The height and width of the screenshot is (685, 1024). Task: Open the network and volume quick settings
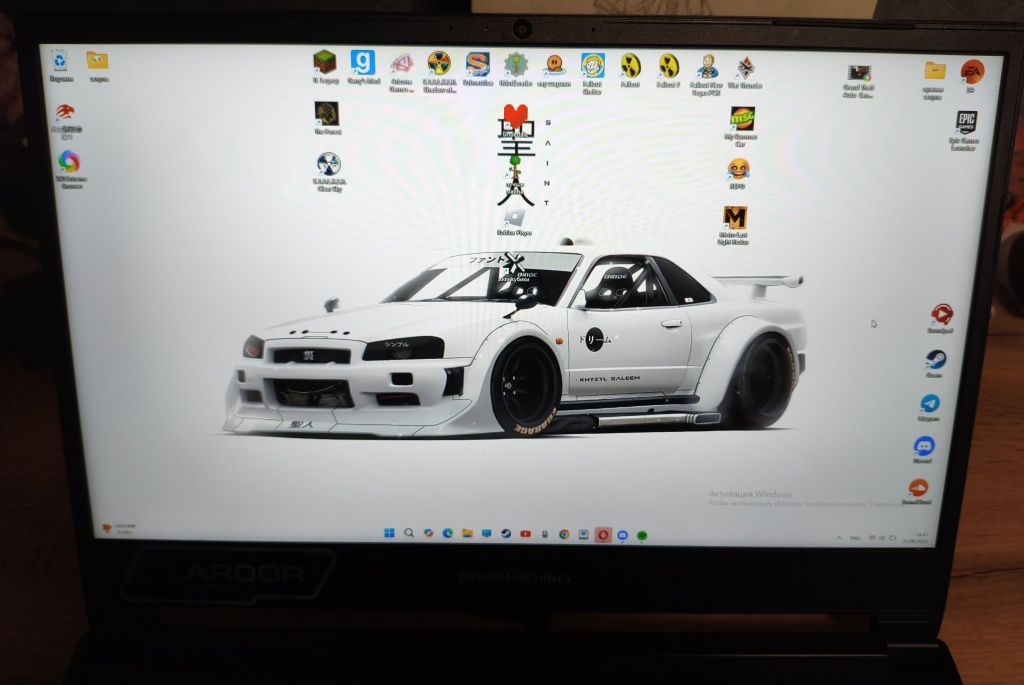(x=882, y=538)
